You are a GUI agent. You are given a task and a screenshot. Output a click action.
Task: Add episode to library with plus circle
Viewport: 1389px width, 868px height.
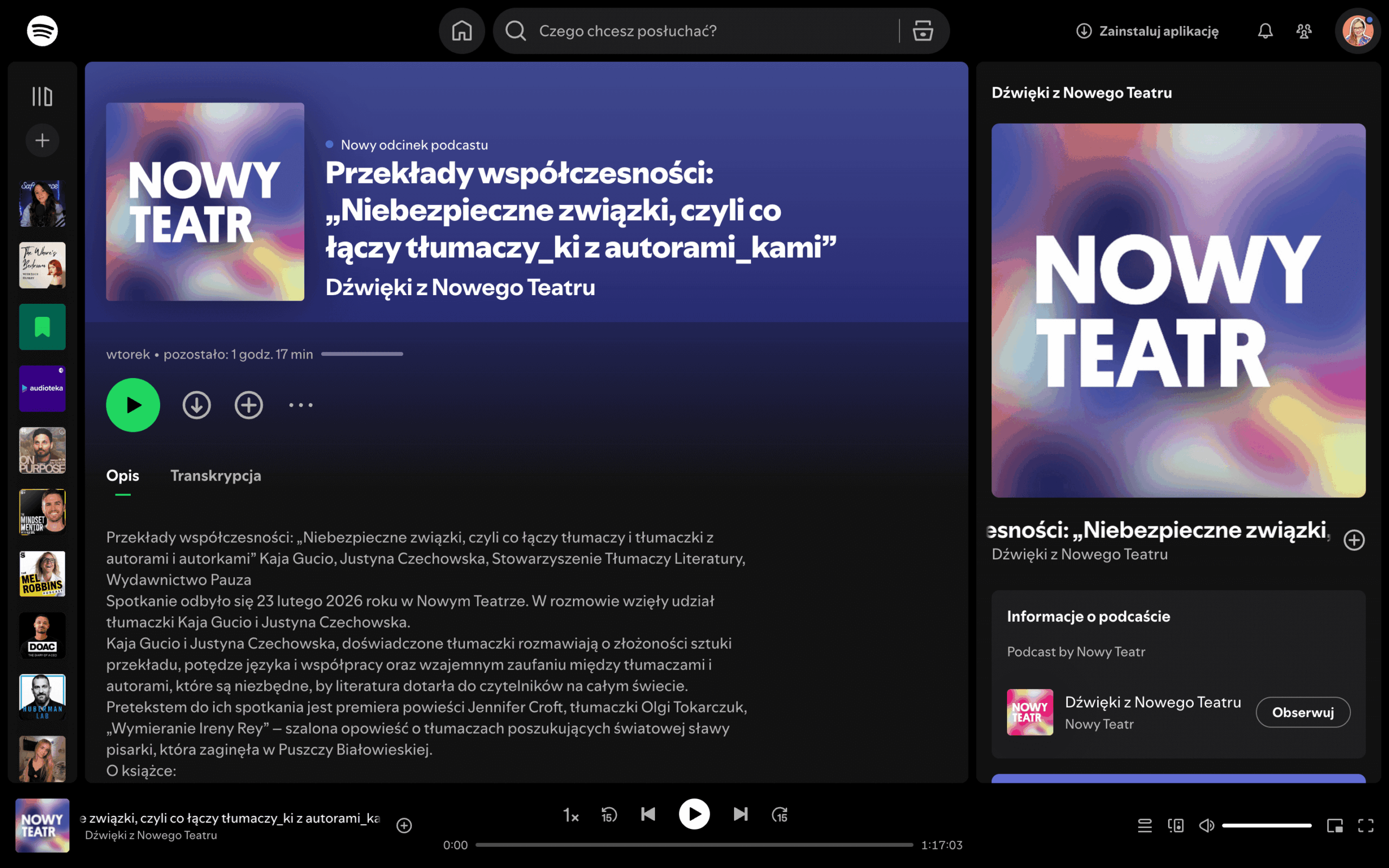pos(249,405)
